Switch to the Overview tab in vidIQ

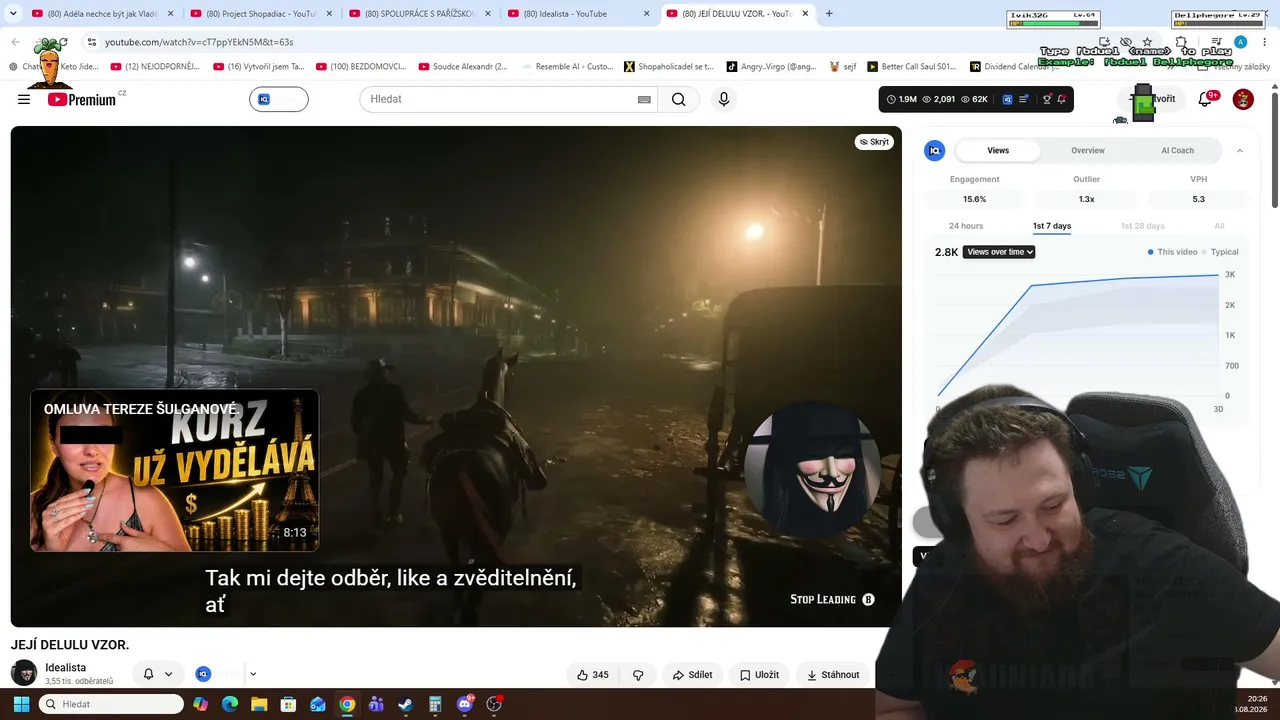(1088, 151)
